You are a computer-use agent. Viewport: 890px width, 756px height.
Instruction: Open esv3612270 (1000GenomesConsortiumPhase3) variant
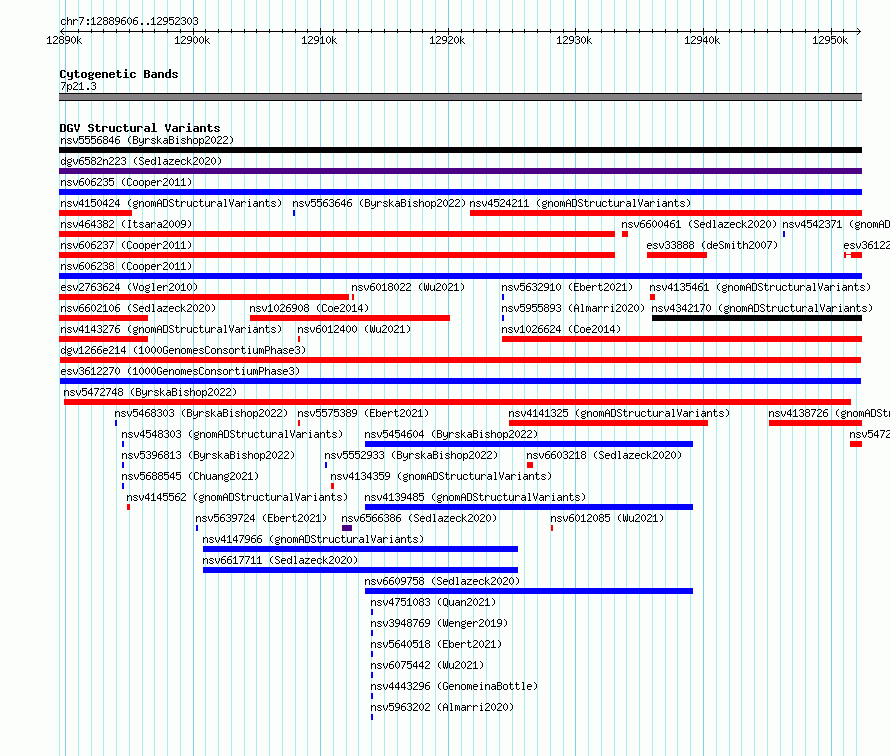pyautogui.click(x=180, y=371)
